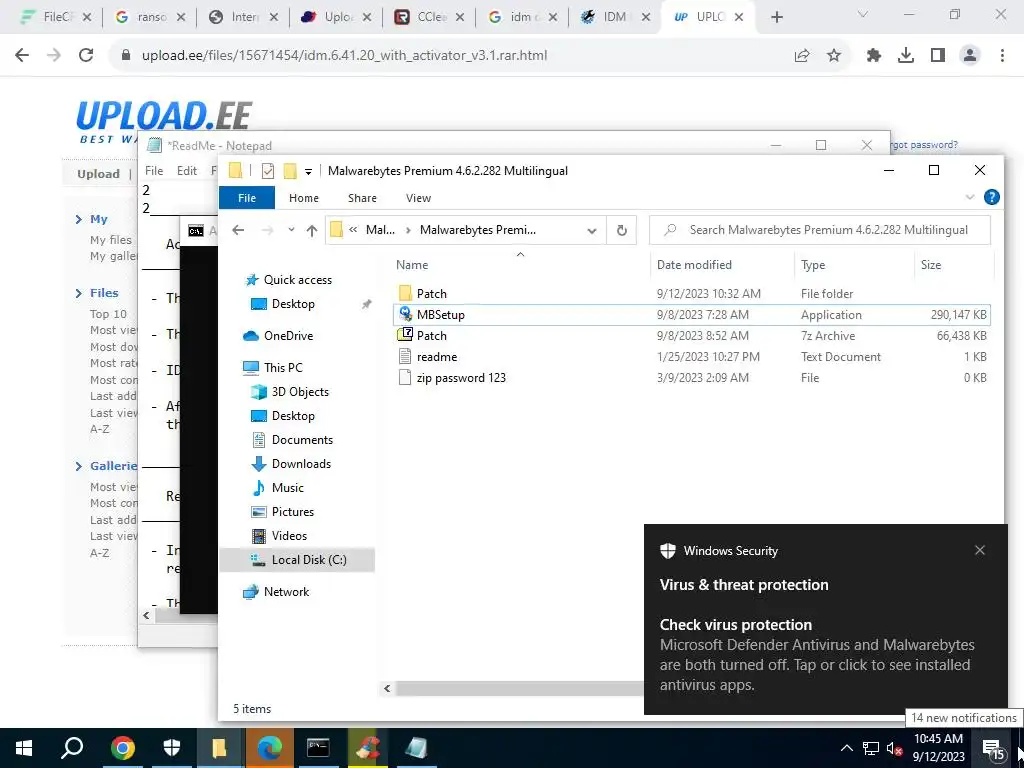Image resolution: width=1024 pixels, height=768 pixels.
Task: Open Microsoft Edge from taskbar
Action: pyautogui.click(x=269, y=748)
